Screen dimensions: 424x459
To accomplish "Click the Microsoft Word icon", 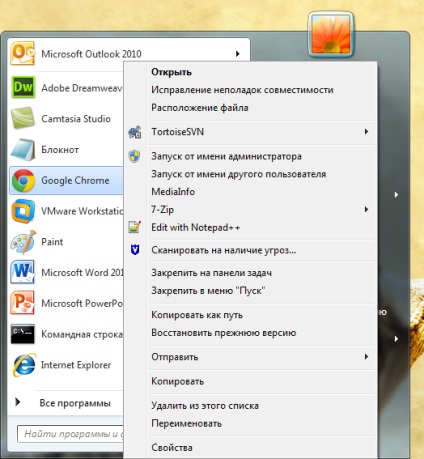I will (22, 272).
